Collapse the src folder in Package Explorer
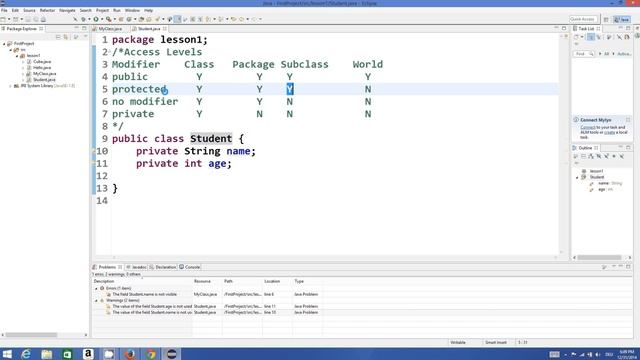 point(11,49)
